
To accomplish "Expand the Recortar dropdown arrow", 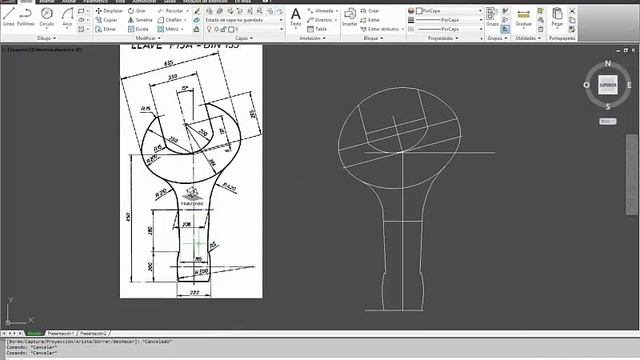I will coord(187,11).
